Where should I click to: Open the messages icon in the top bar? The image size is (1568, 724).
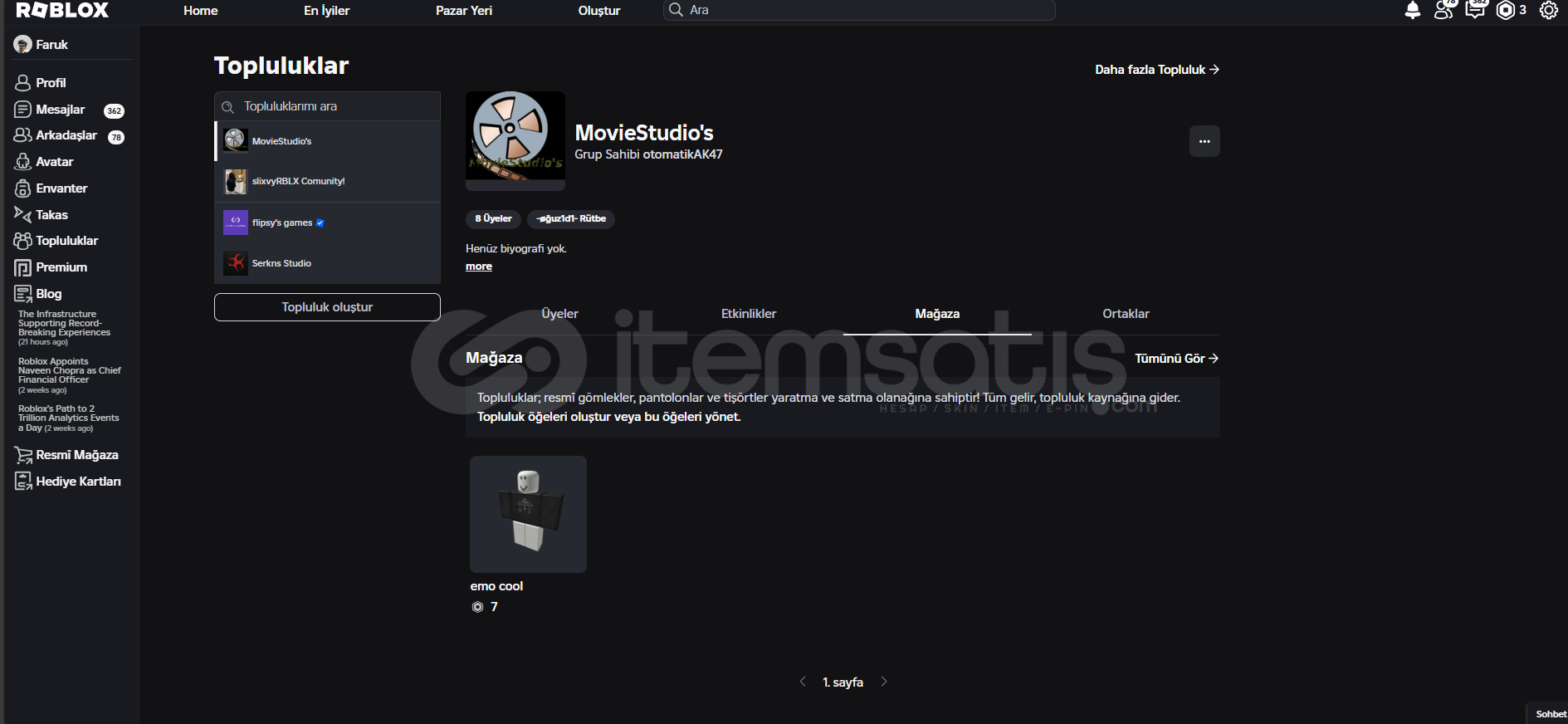click(1475, 10)
